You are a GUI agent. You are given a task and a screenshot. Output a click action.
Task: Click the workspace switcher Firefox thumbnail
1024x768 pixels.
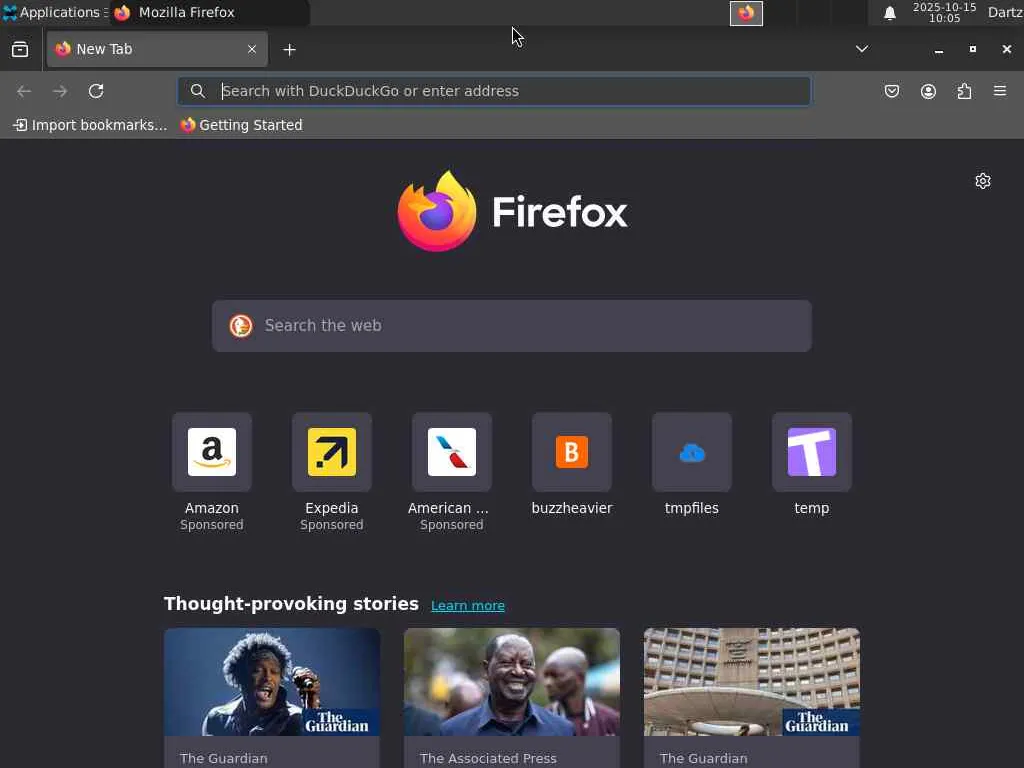pos(746,13)
